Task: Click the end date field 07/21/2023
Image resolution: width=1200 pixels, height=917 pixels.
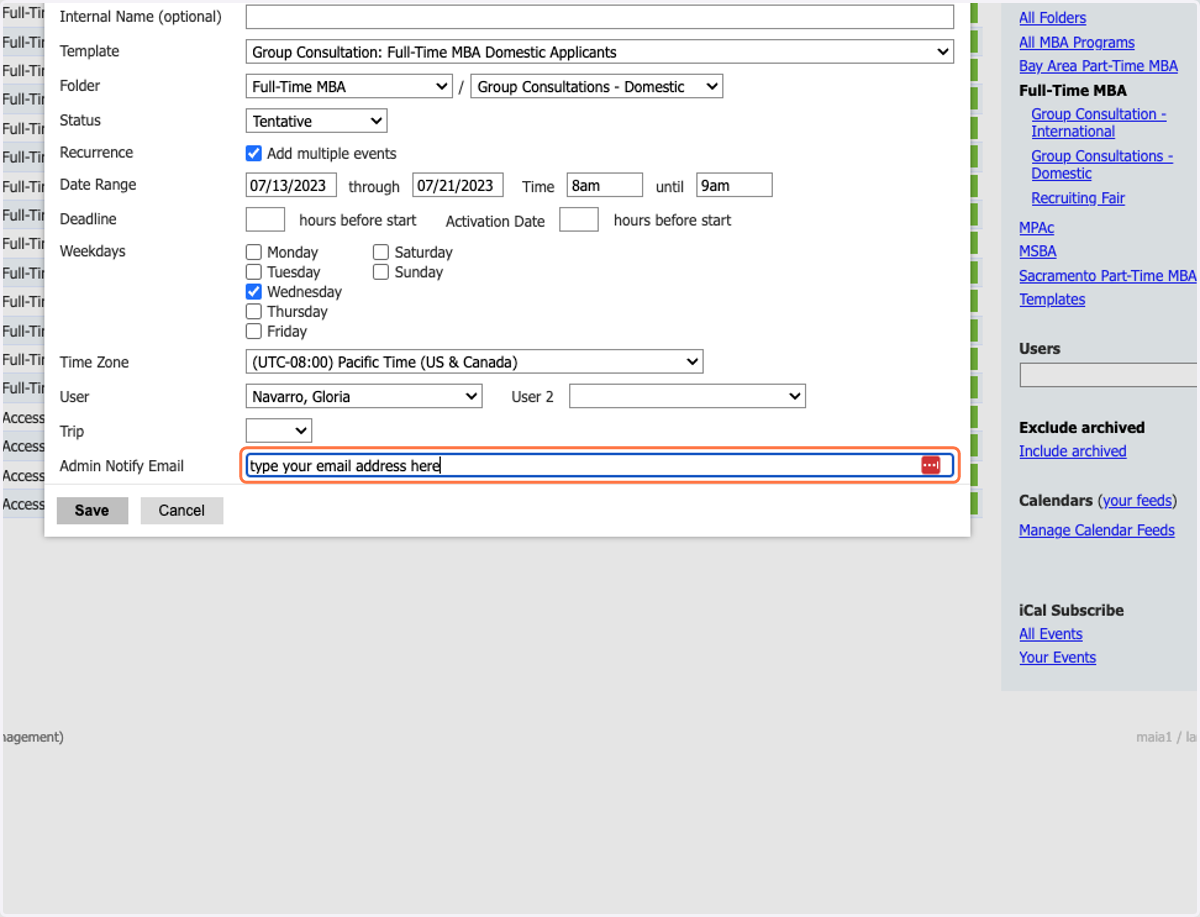Action: [458, 185]
